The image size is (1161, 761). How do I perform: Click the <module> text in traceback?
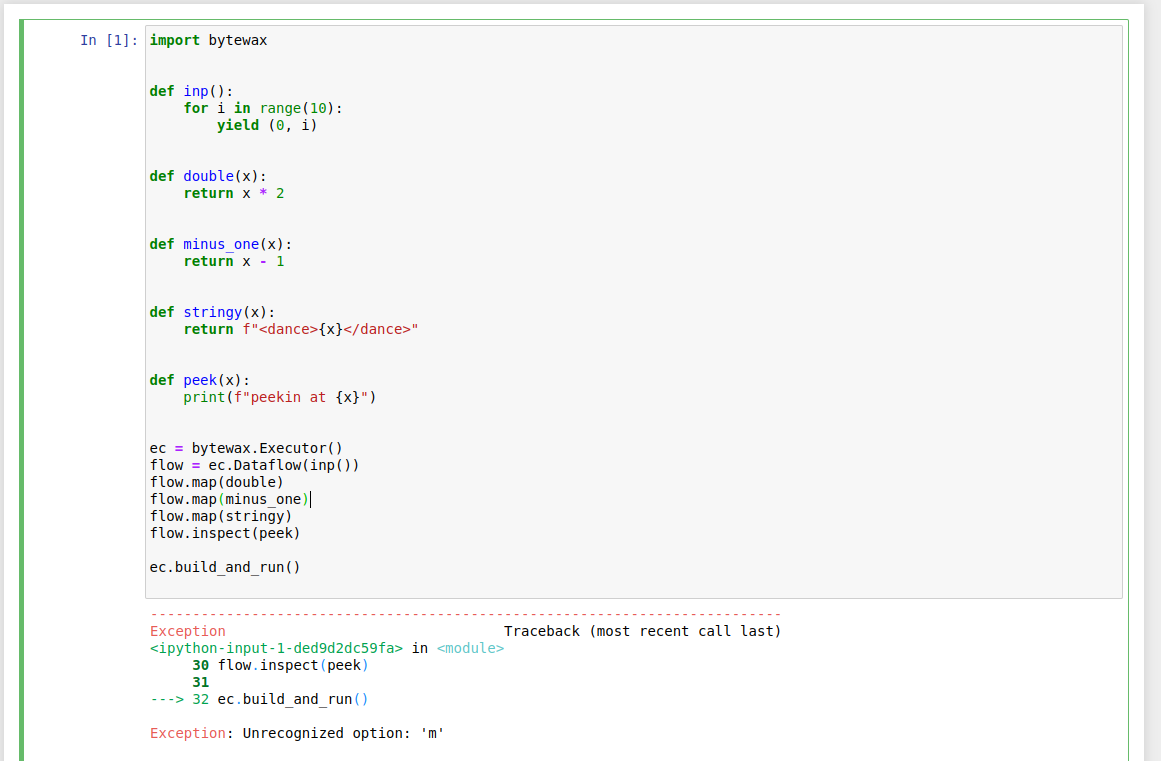point(470,648)
